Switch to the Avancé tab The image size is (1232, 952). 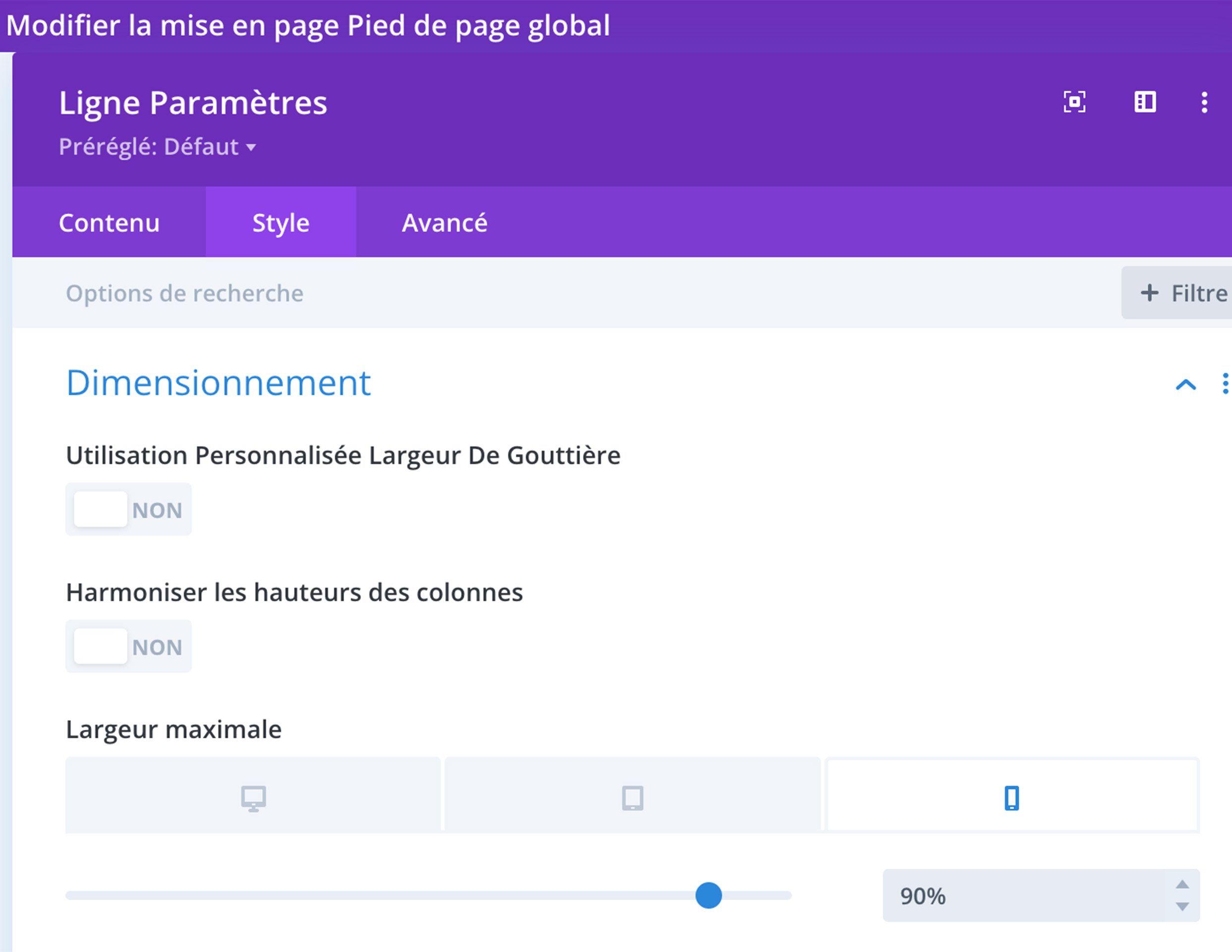click(445, 223)
